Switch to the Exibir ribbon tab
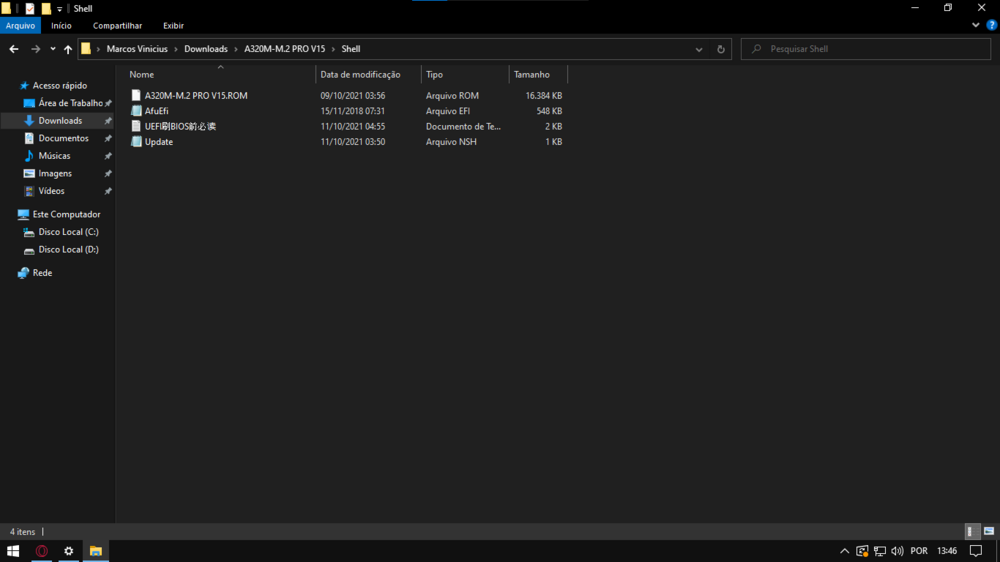 point(173,25)
